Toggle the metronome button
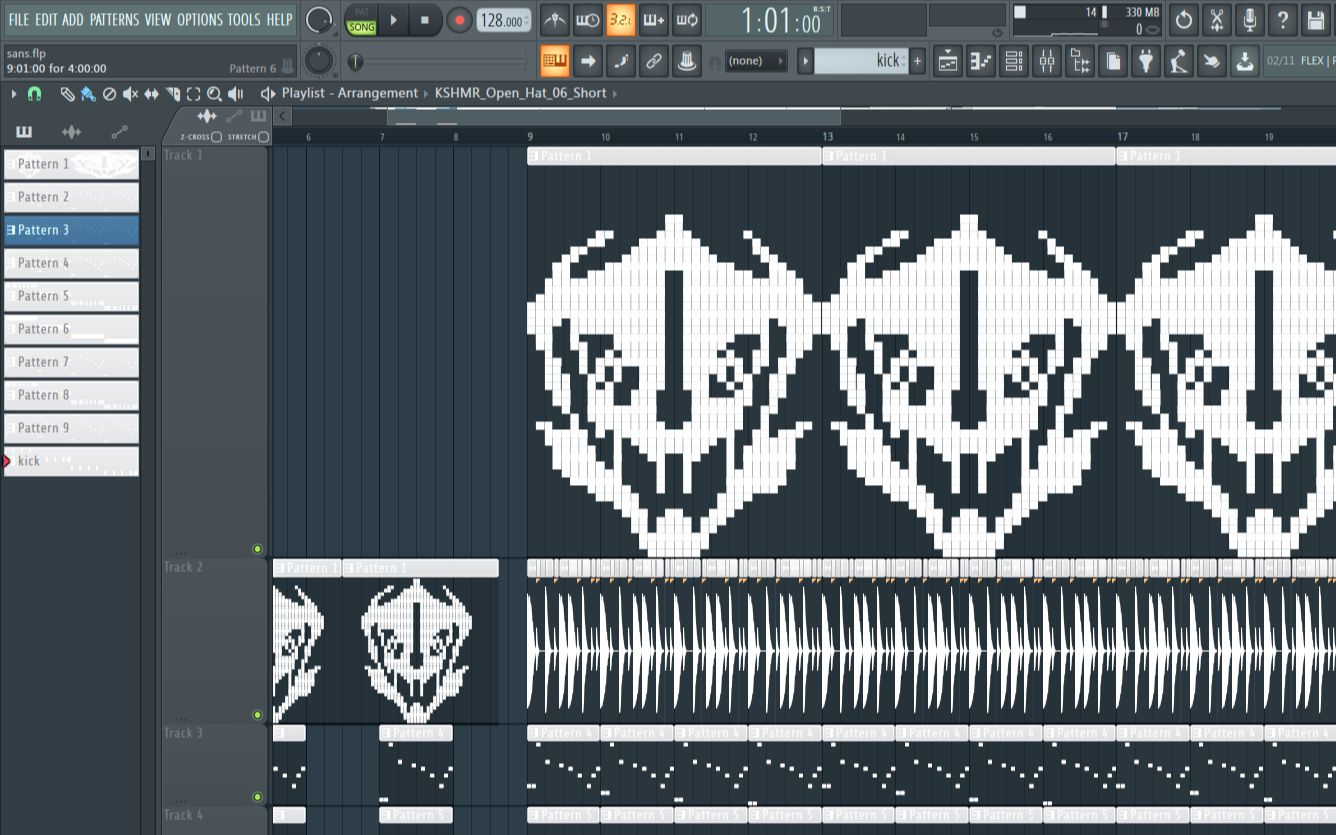The image size is (1336, 835). 555,20
